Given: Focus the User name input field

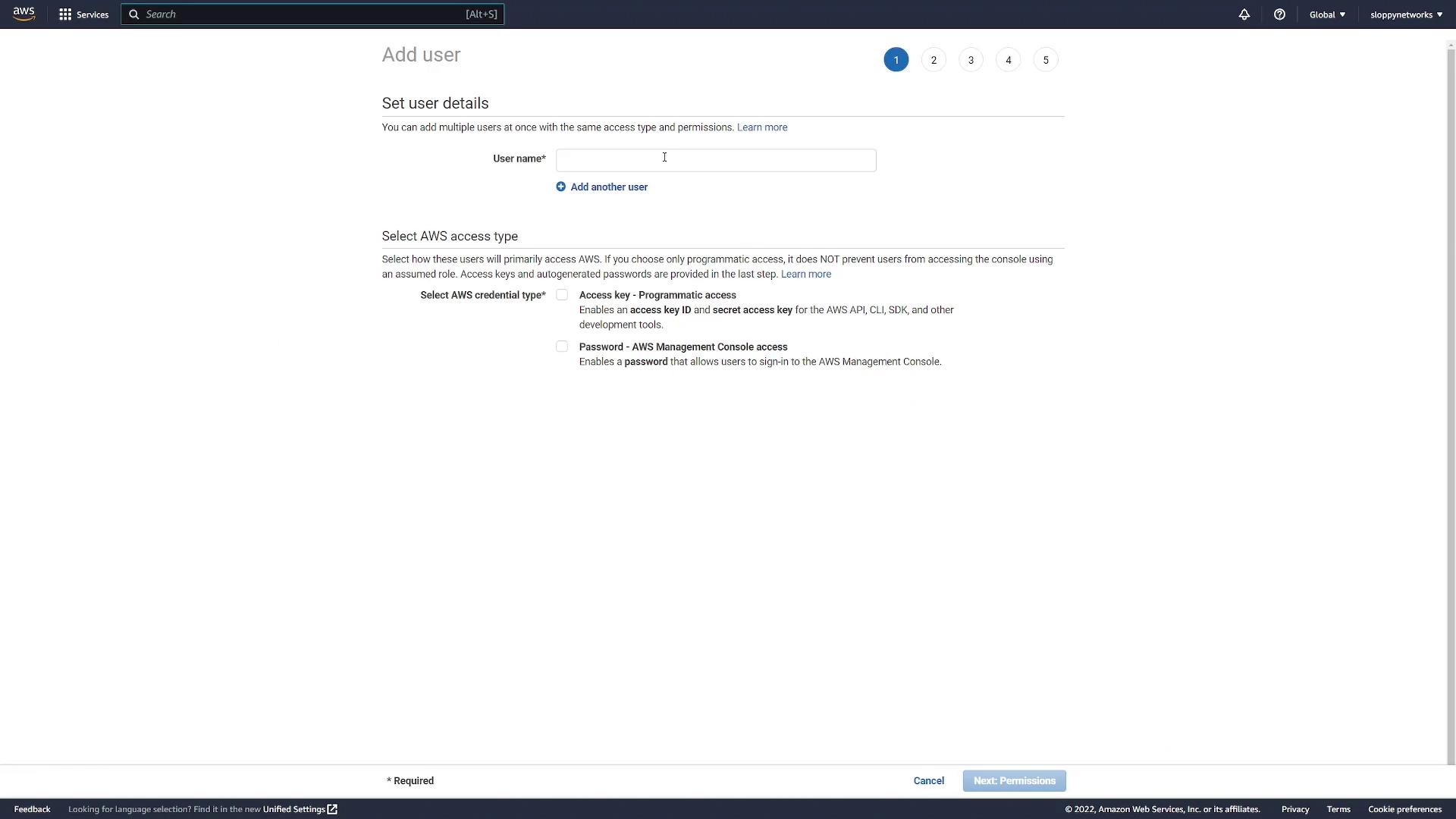Looking at the screenshot, I should tap(716, 160).
